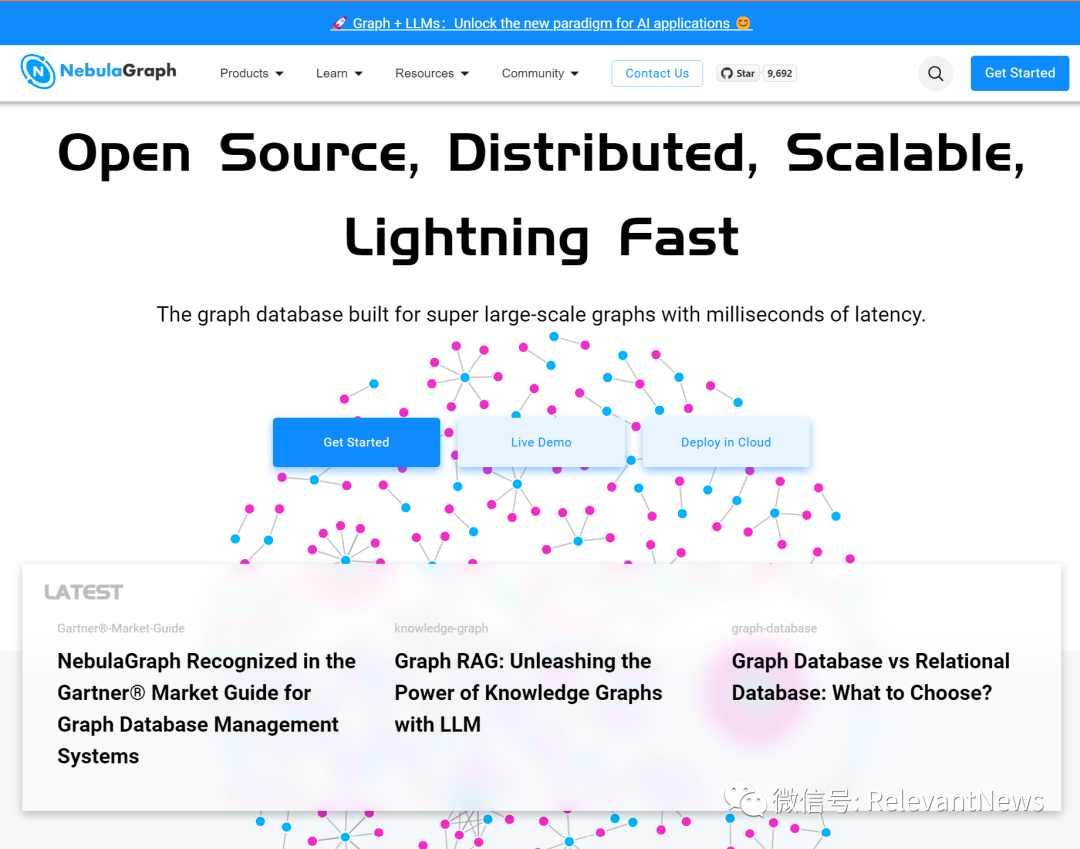Open the Graph RAG article
Screen dimensions: 1080x849
pos(528,692)
